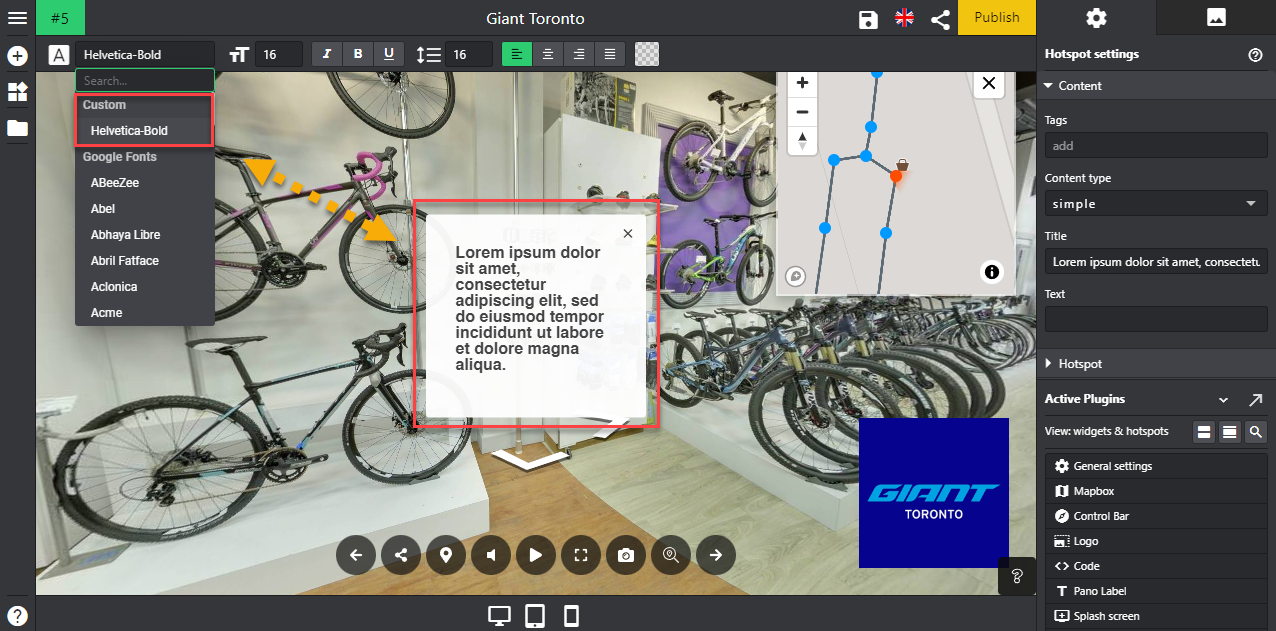The width and height of the screenshot is (1276, 631).
Task: Open map location pin in control bar
Action: [446, 555]
